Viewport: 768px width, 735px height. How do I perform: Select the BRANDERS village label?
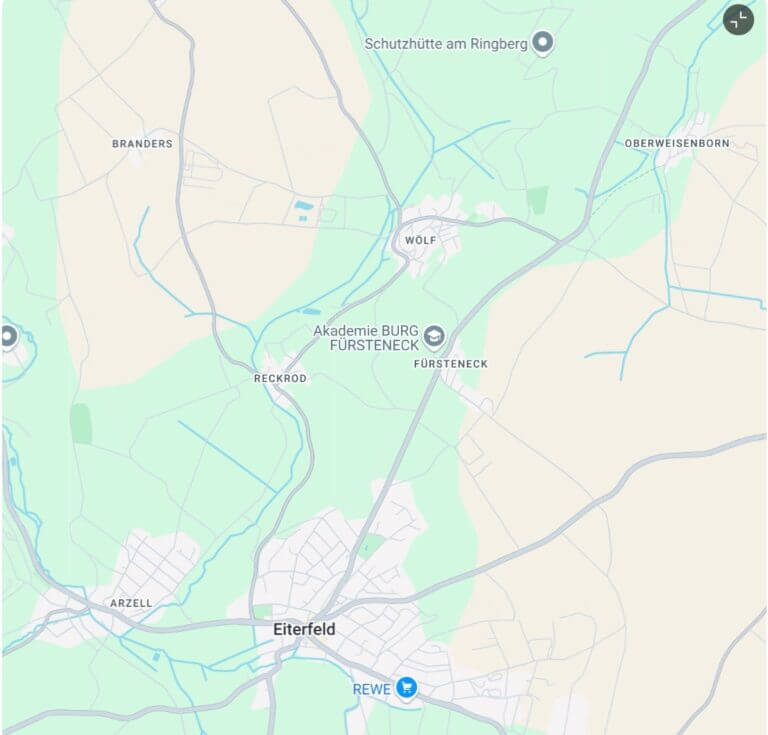tap(143, 144)
